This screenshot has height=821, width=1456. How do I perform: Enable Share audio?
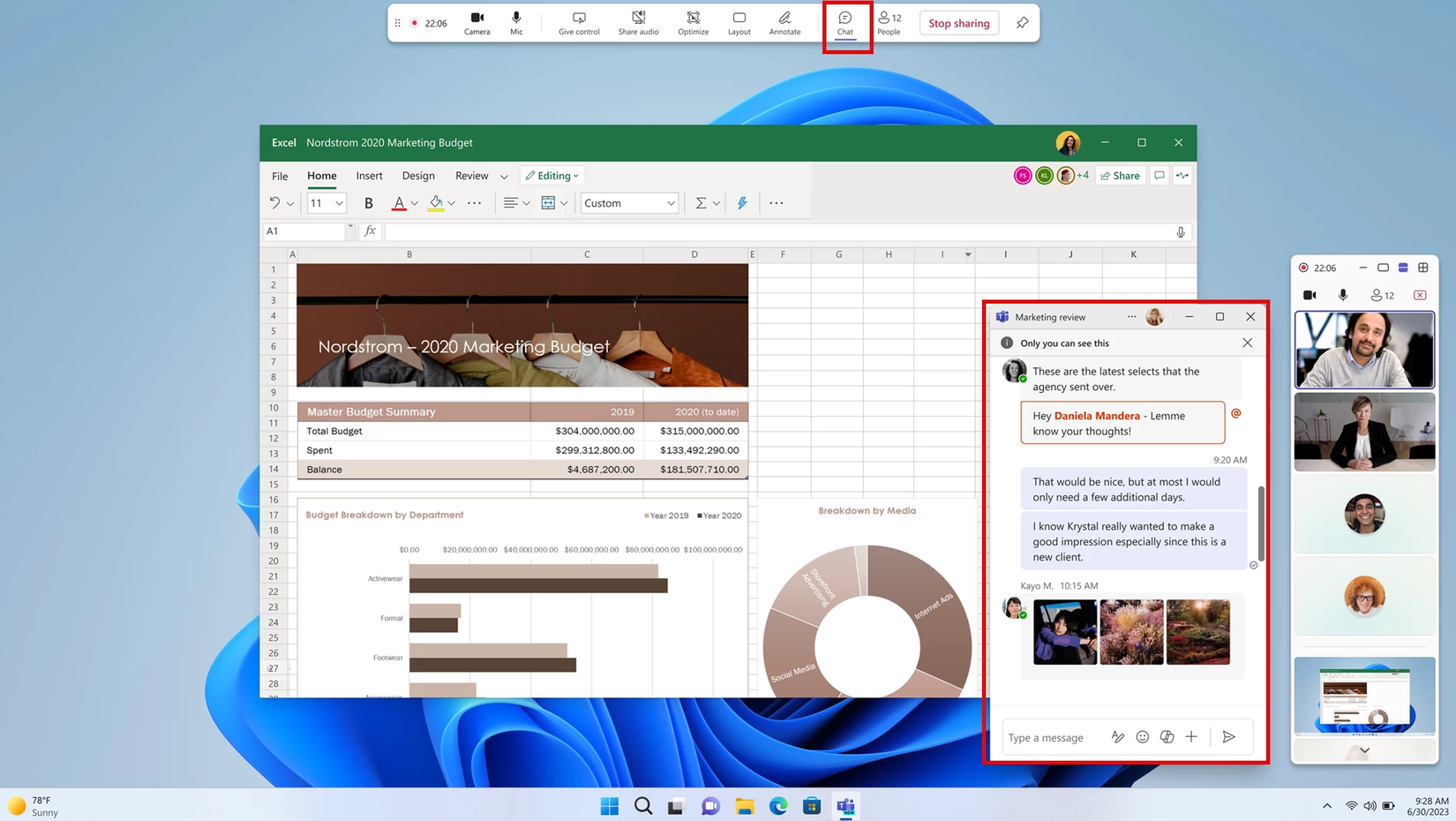(637, 23)
